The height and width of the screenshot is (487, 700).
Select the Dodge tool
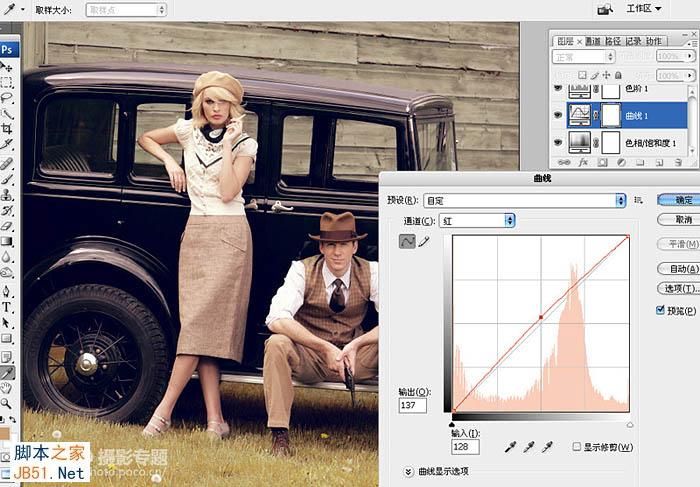point(7,272)
